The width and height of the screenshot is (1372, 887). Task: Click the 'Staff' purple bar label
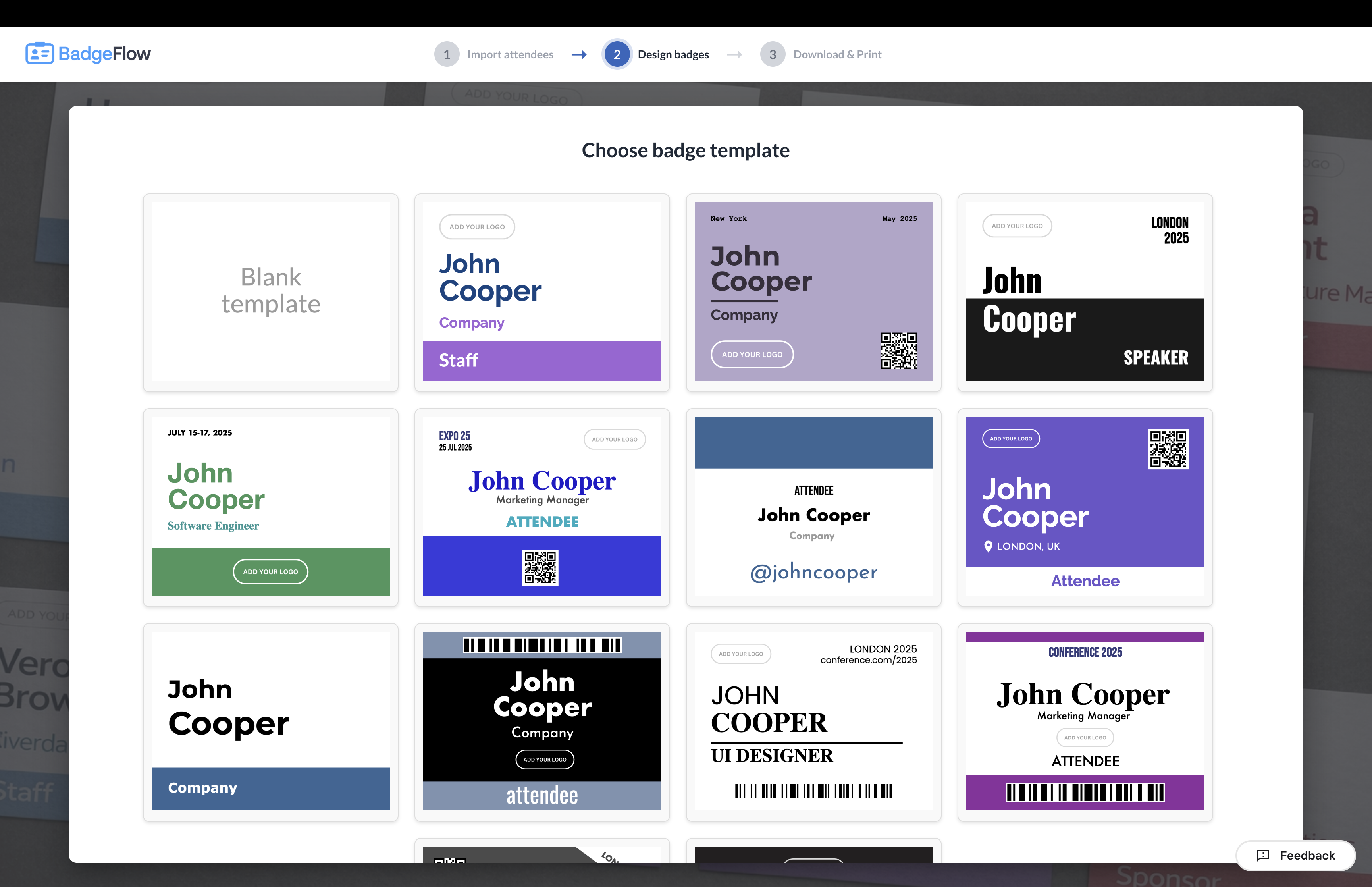click(458, 361)
